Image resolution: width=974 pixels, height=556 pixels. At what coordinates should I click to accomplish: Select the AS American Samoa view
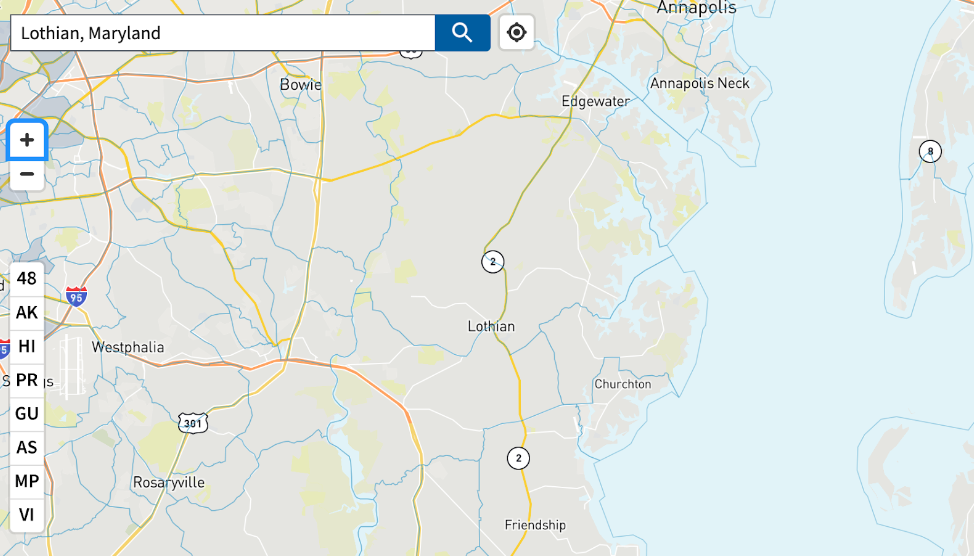coord(27,447)
